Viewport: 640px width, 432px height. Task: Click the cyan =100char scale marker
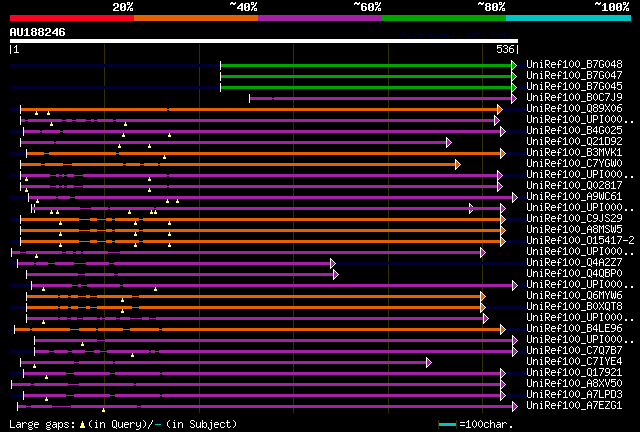coord(447,425)
